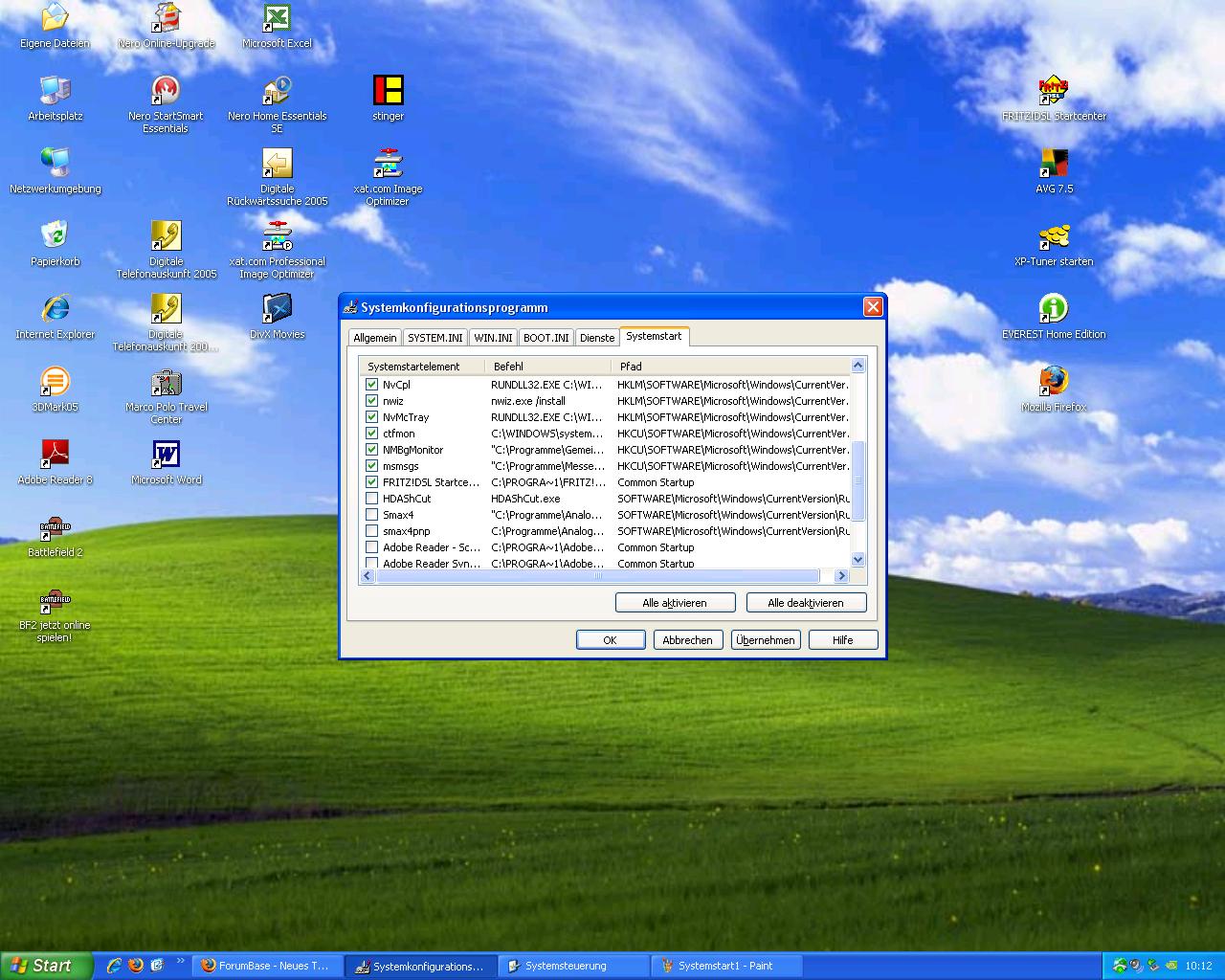Click the Abbrechen button
1225x980 pixels.
point(688,640)
